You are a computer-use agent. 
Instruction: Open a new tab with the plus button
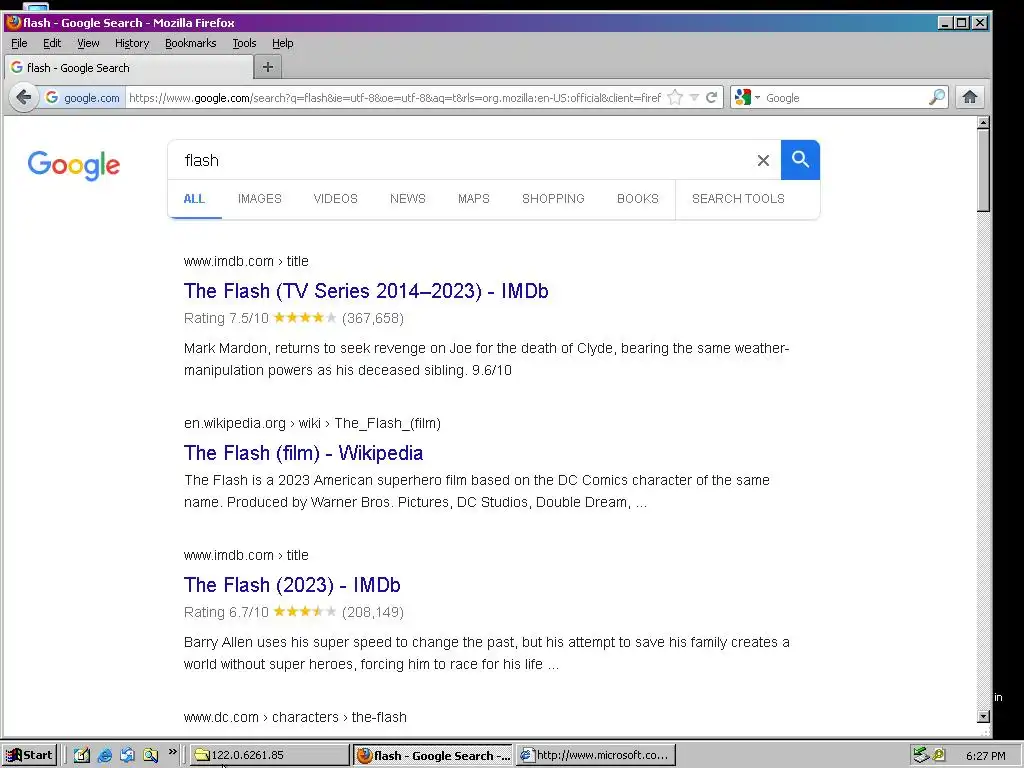268,67
